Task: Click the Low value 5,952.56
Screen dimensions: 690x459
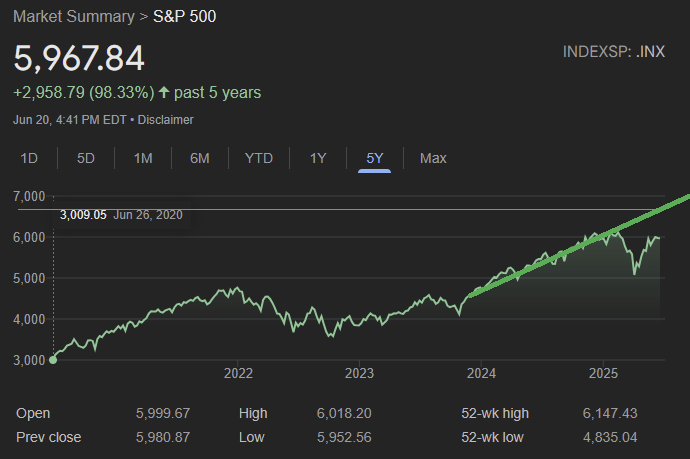Action: [x=344, y=437]
